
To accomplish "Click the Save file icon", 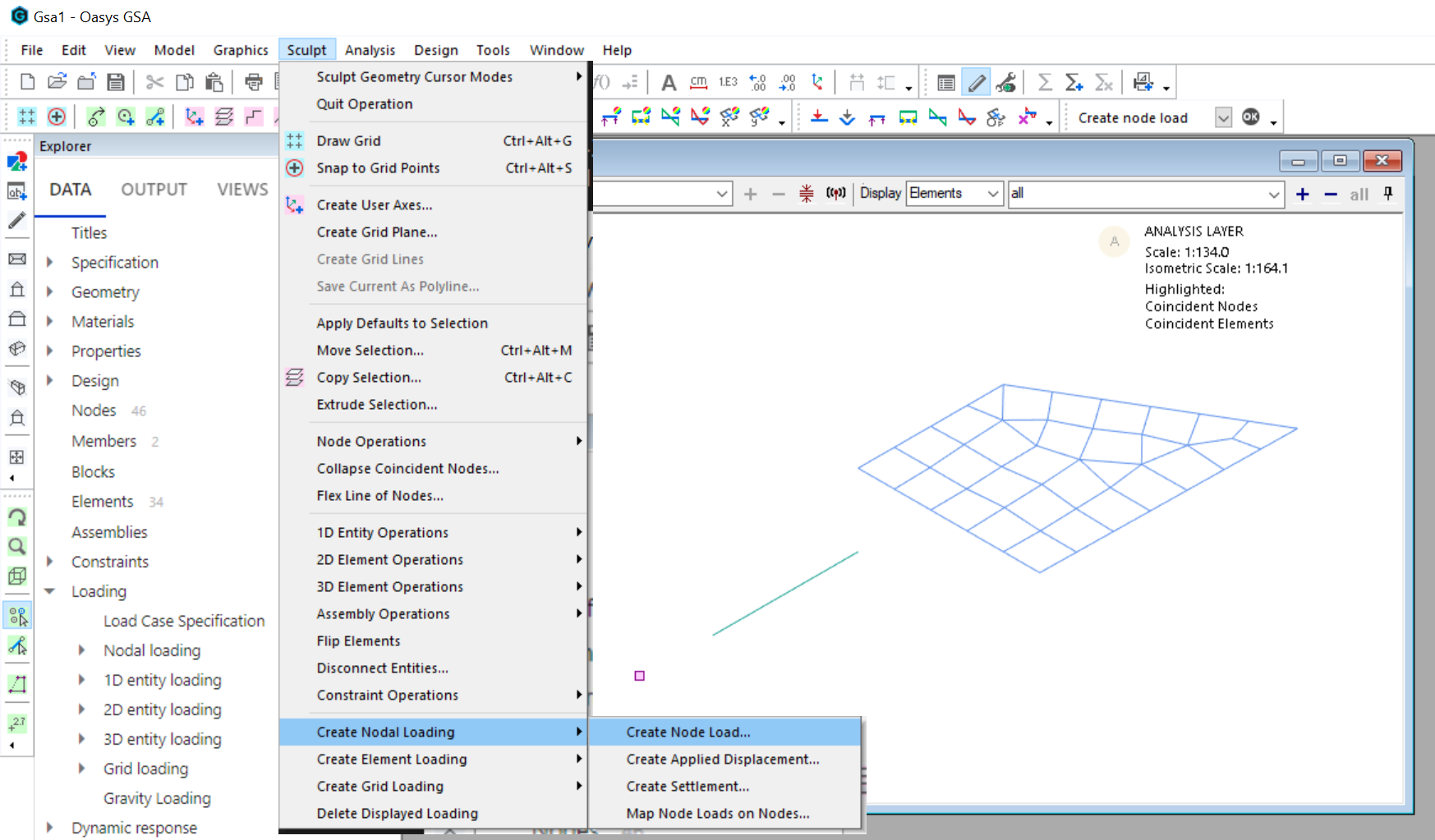I will (116, 82).
